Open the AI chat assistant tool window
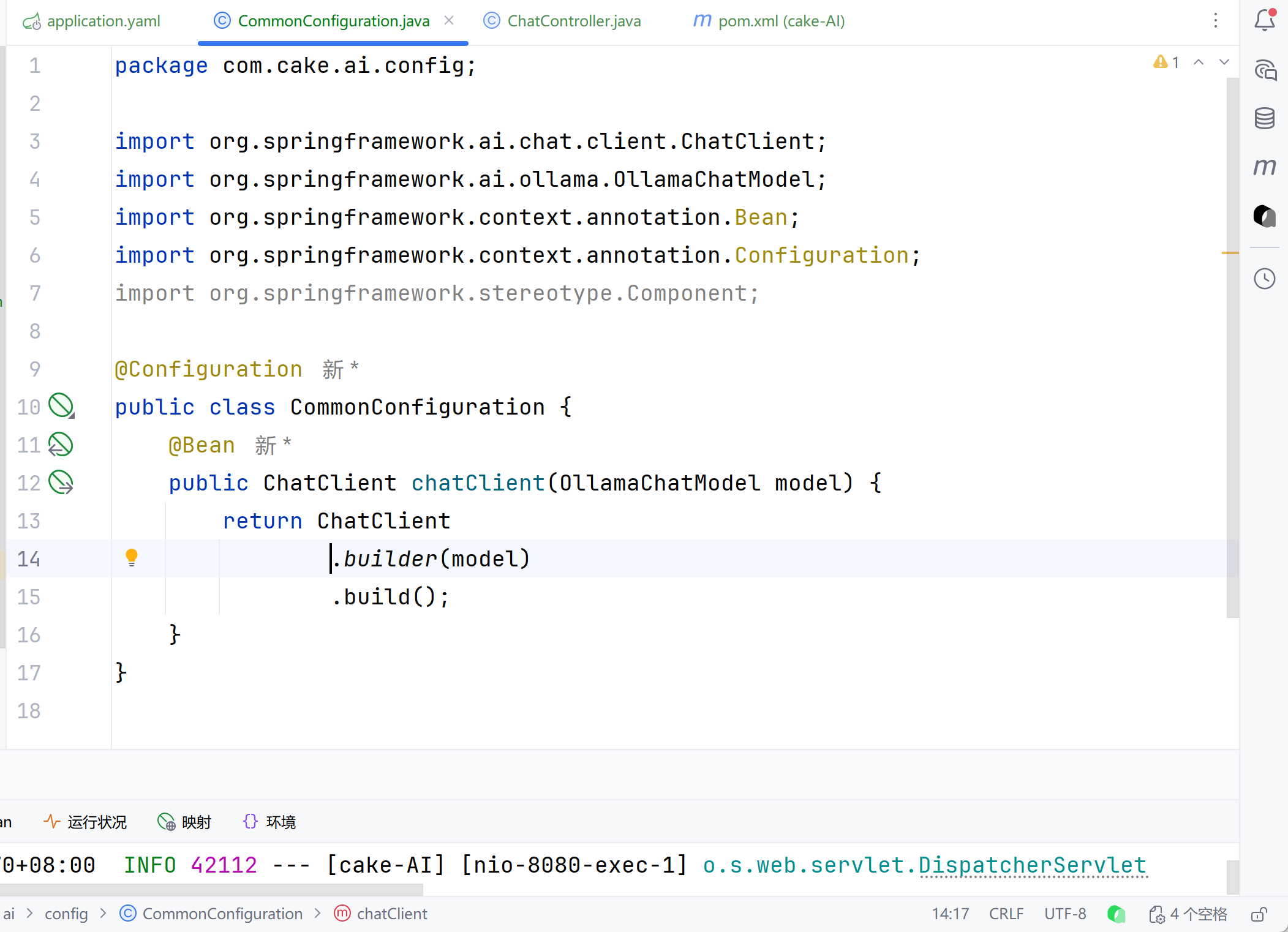The height and width of the screenshot is (932, 1288). (1264, 70)
